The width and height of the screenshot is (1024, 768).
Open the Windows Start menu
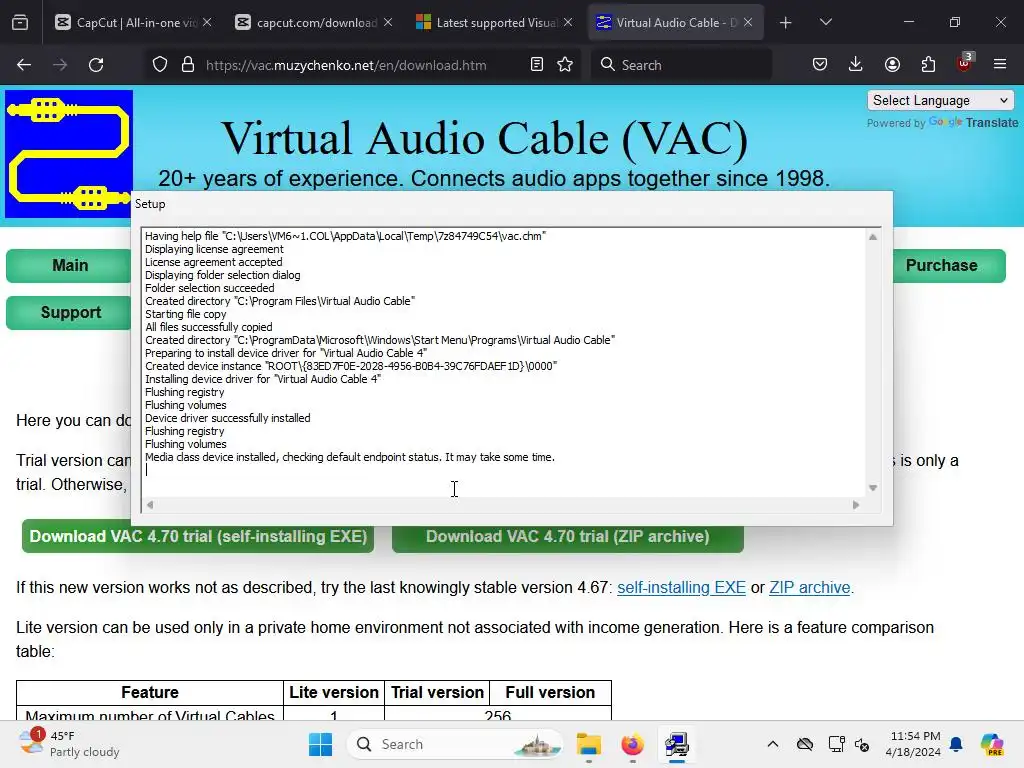point(320,744)
